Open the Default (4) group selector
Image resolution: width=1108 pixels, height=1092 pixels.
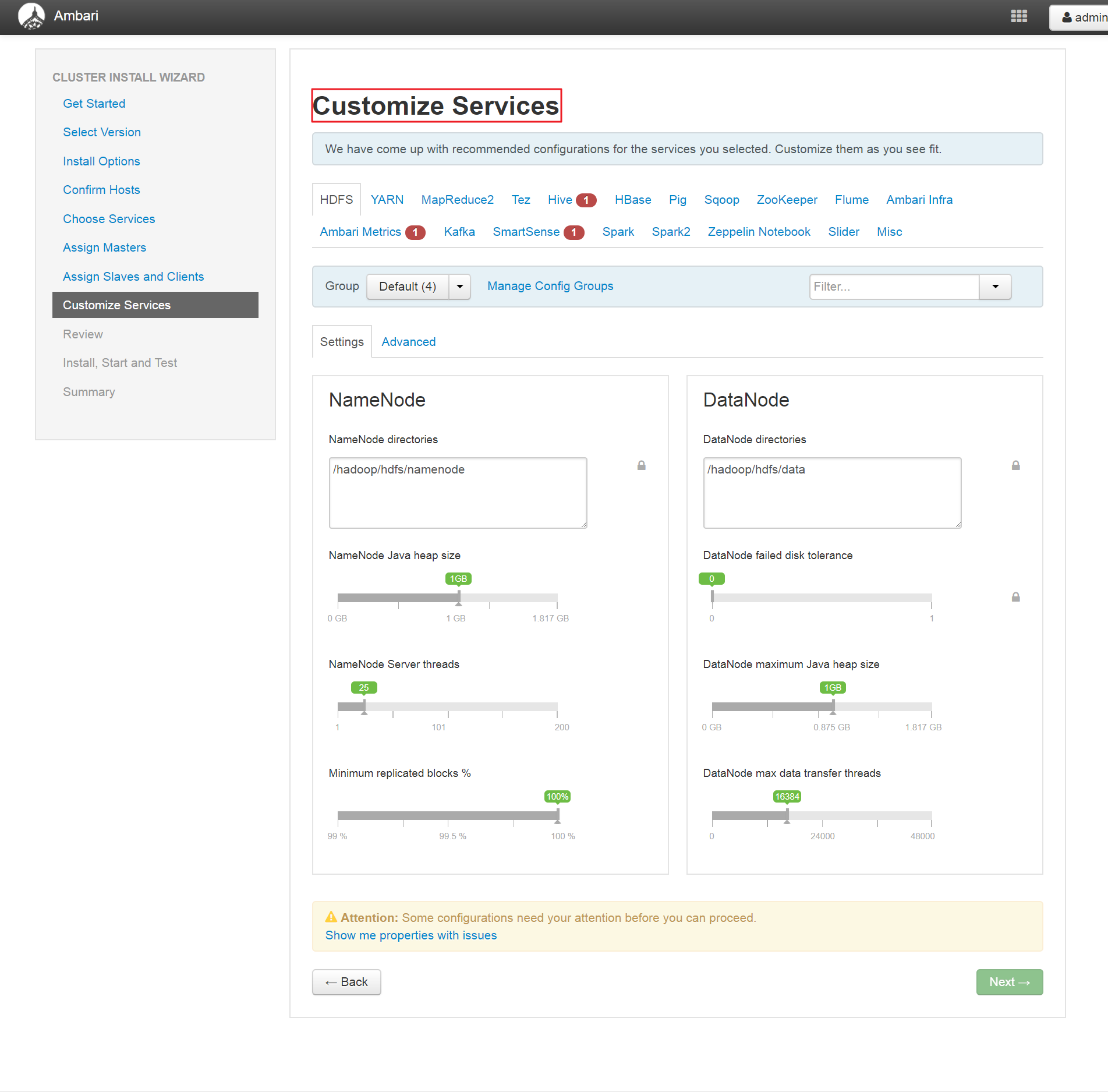click(x=408, y=287)
